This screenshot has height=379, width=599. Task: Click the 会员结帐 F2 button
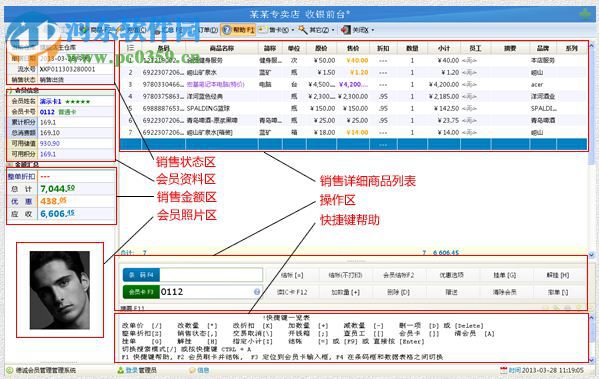click(x=399, y=275)
